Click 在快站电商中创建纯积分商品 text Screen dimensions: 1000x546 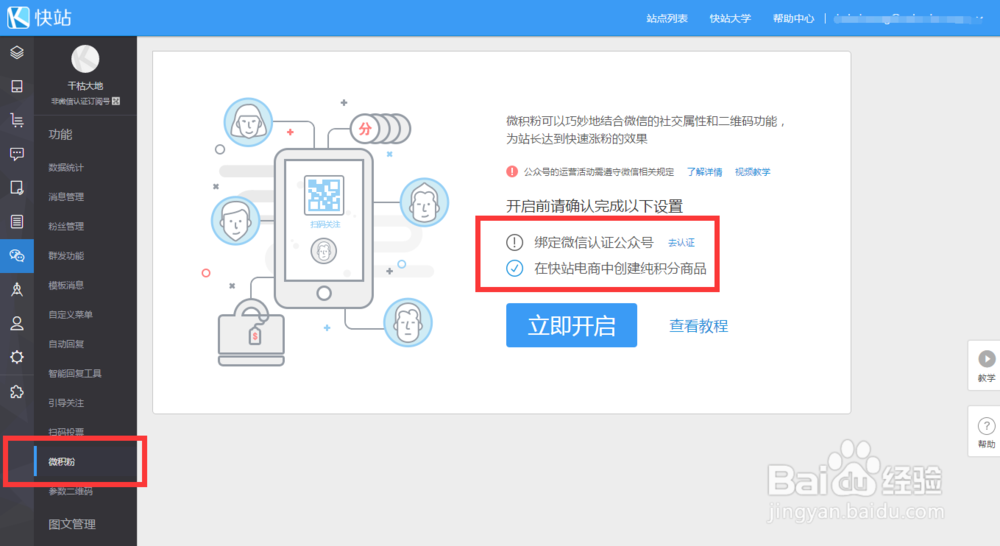tap(621, 269)
